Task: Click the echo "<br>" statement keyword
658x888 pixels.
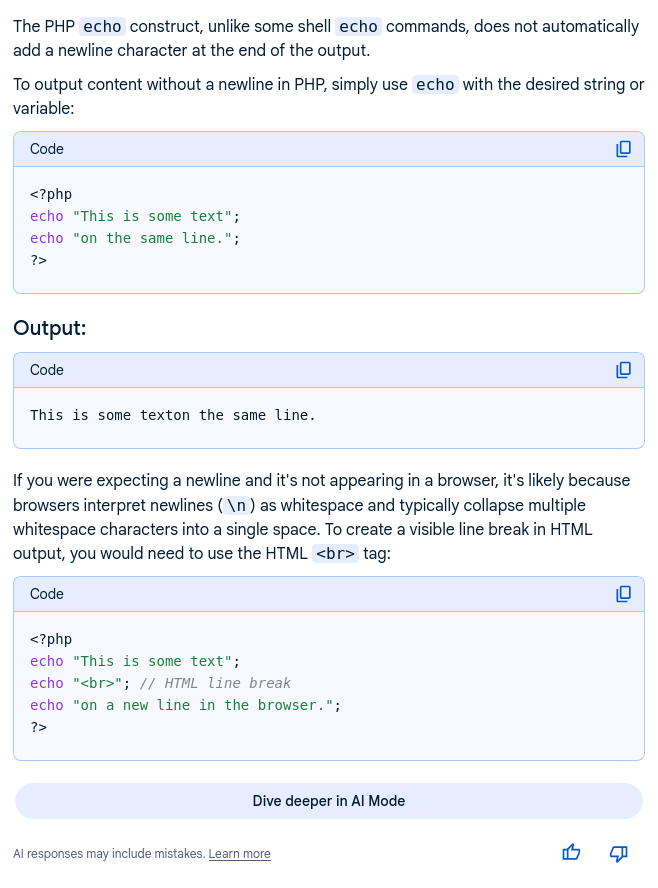Action: click(x=46, y=683)
